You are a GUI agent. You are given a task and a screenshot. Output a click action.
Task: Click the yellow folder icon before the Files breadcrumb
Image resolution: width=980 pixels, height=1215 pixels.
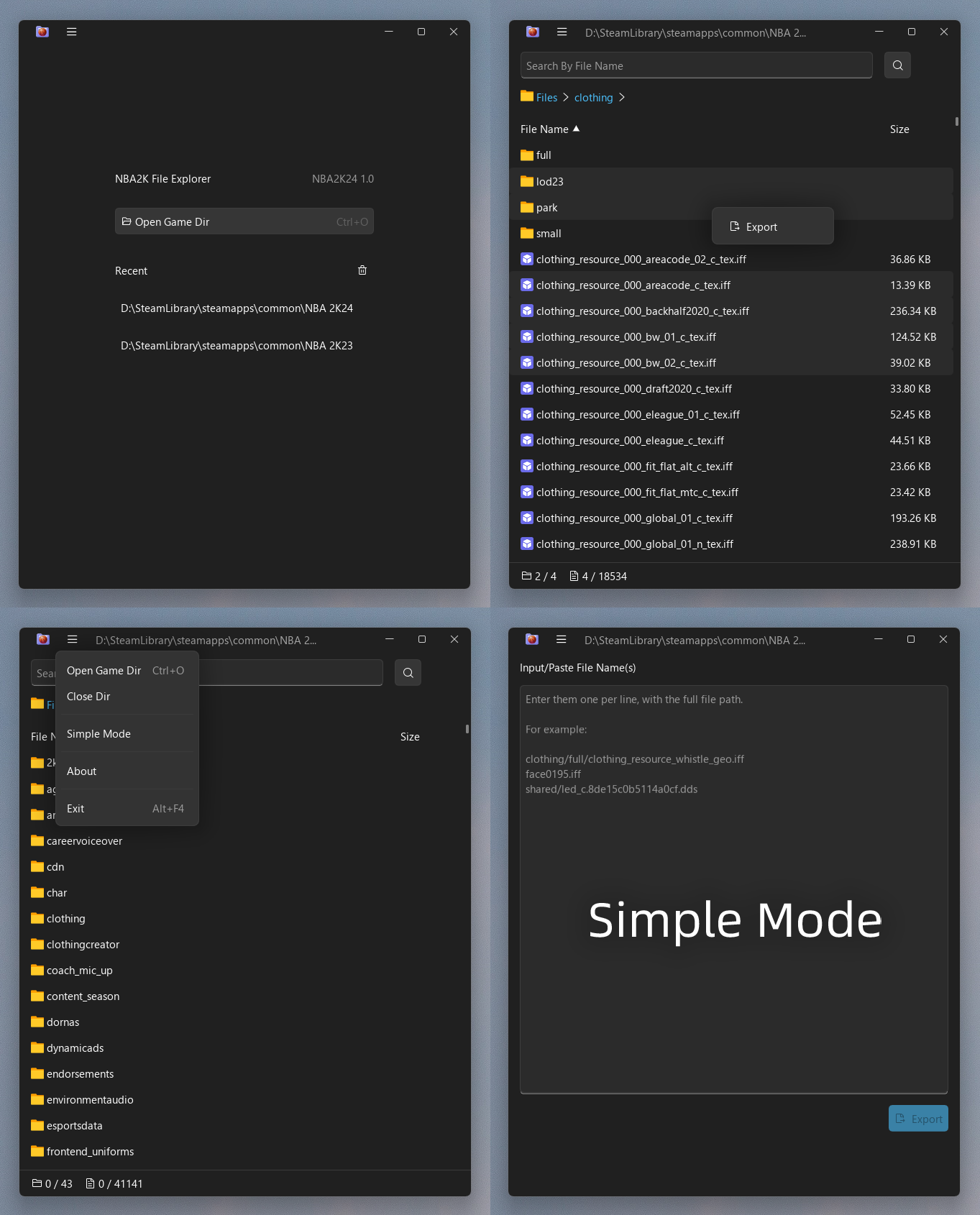527,97
